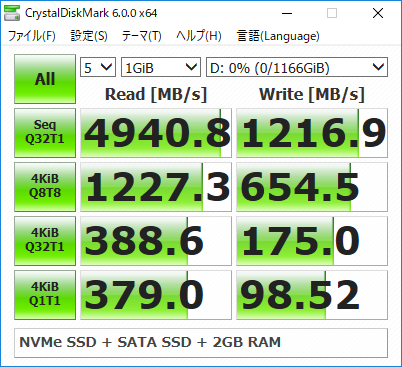The image size is (402, 367).
Task: Click the 4KiB Q8T8 write result 654.5
Action: click(312, 187)
